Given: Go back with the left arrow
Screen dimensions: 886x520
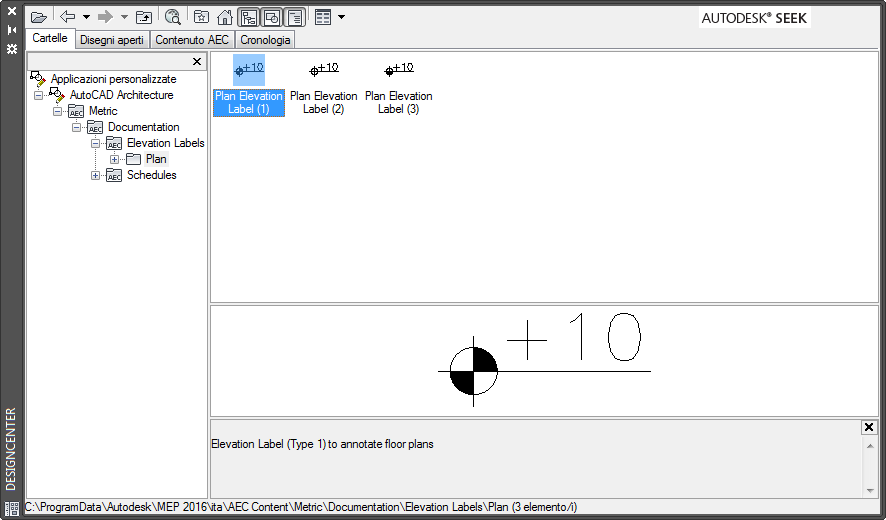Looking at the screenshot, I should (68, 17).
